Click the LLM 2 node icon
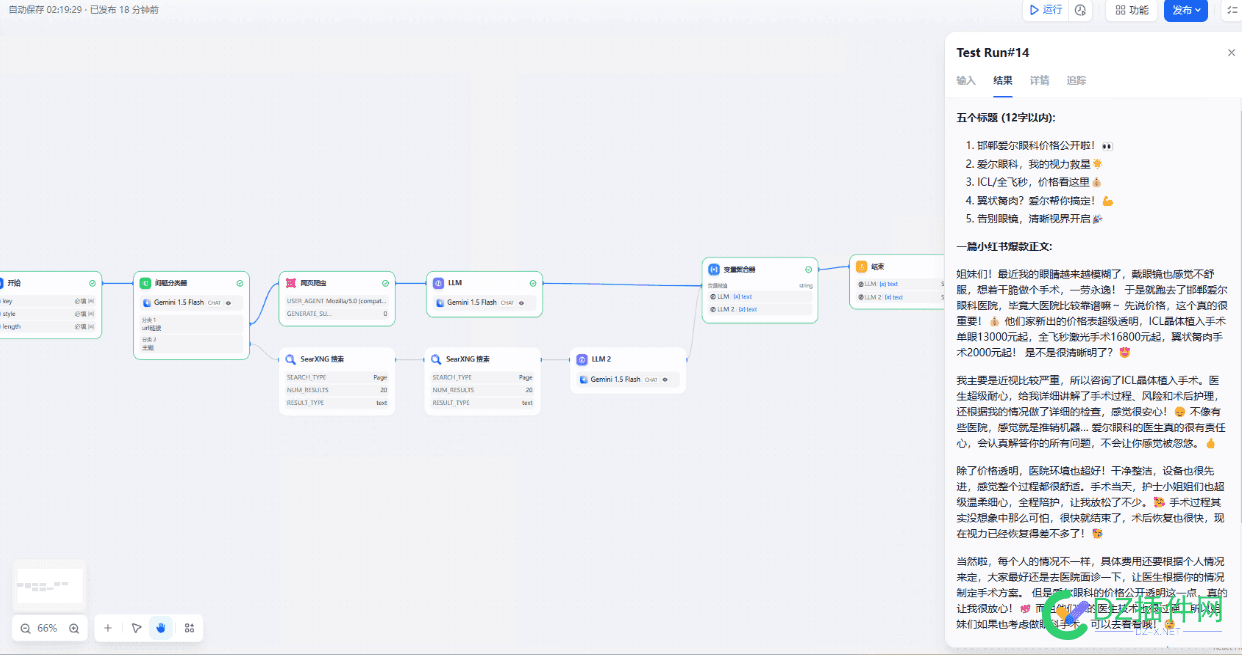The height and width of the screenshot is (655, 1242). [x=582, y=358]
